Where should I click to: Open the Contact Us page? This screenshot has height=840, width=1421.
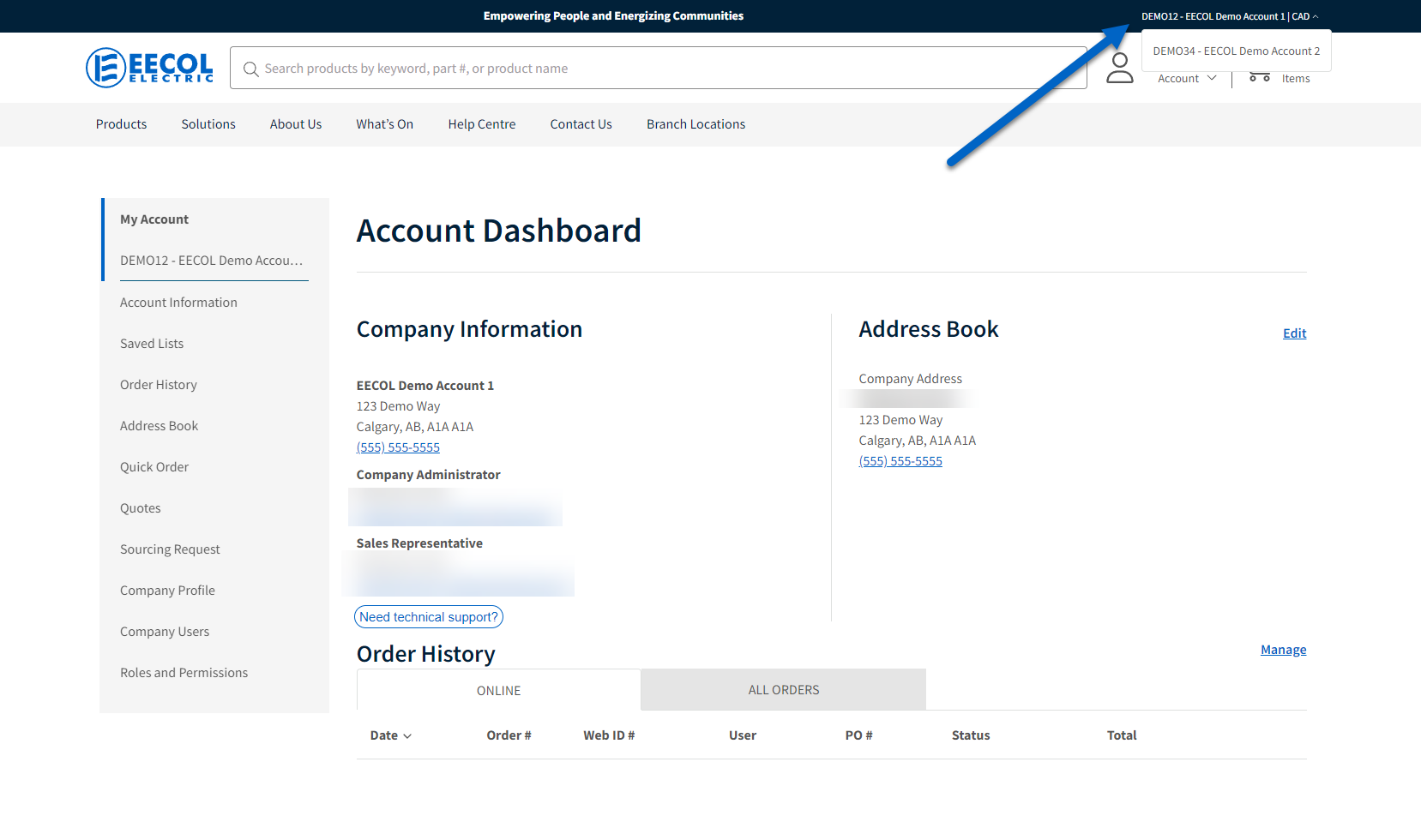point(581,124)
